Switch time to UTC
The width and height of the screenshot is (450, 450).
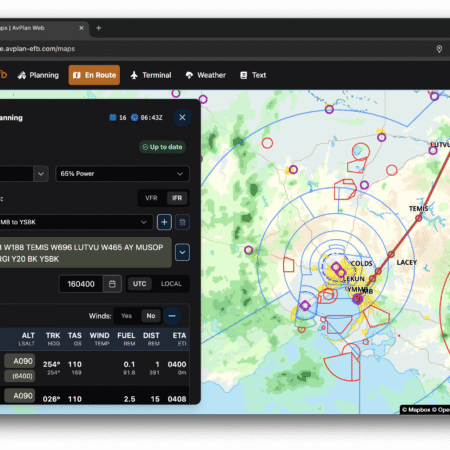pos(140,284)
